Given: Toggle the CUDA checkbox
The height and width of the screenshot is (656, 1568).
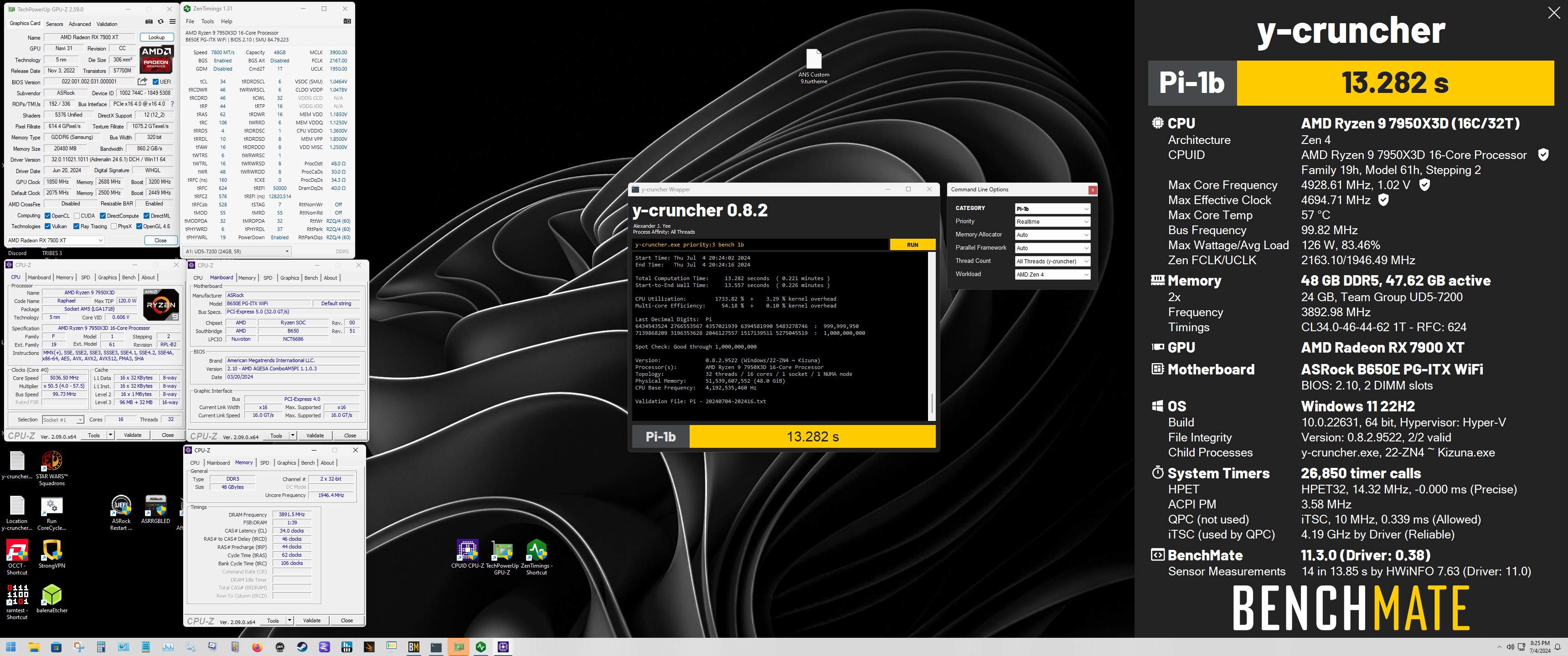Looking at the screenshot, I should (x=77, y=215).
